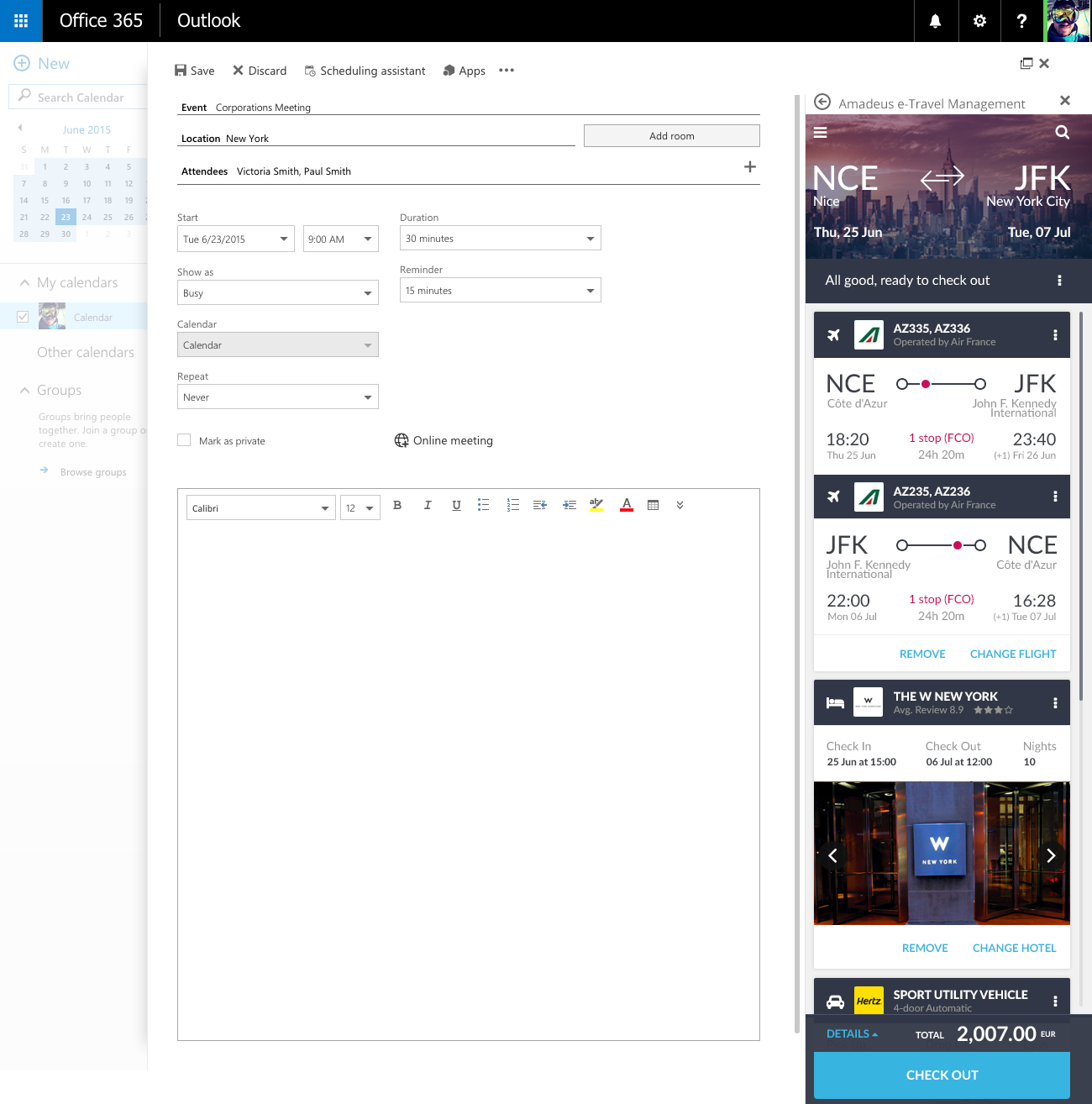1092x1104 pixels.
Task: Select June 23 in the mini calendar
Action: [x=66, y=217]
